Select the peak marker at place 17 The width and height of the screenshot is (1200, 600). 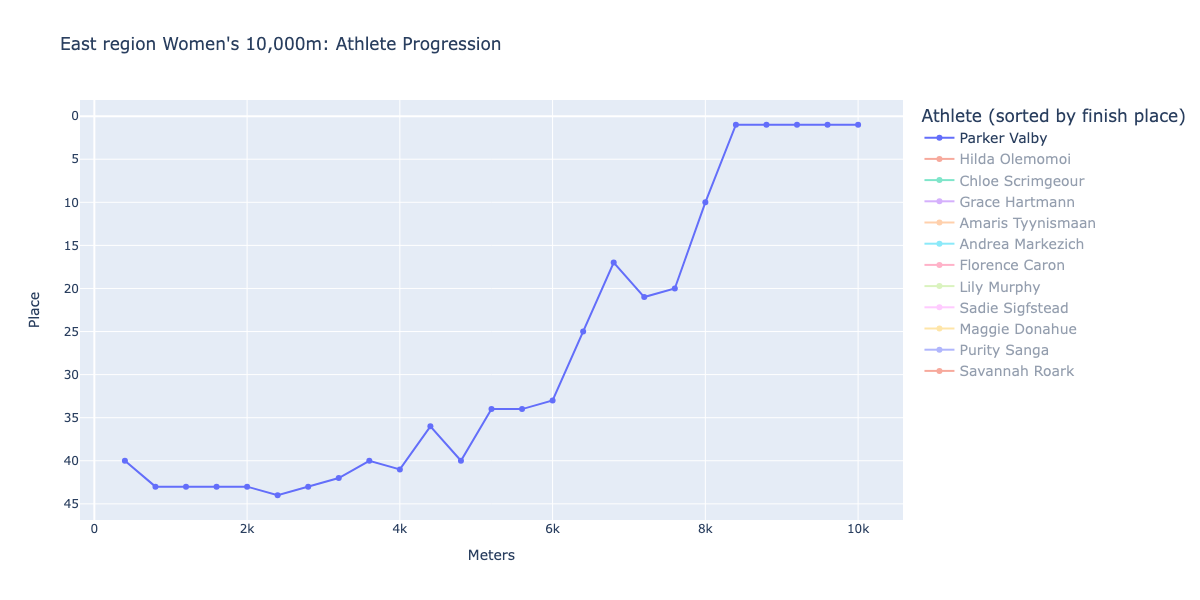[x=614, y=263]
